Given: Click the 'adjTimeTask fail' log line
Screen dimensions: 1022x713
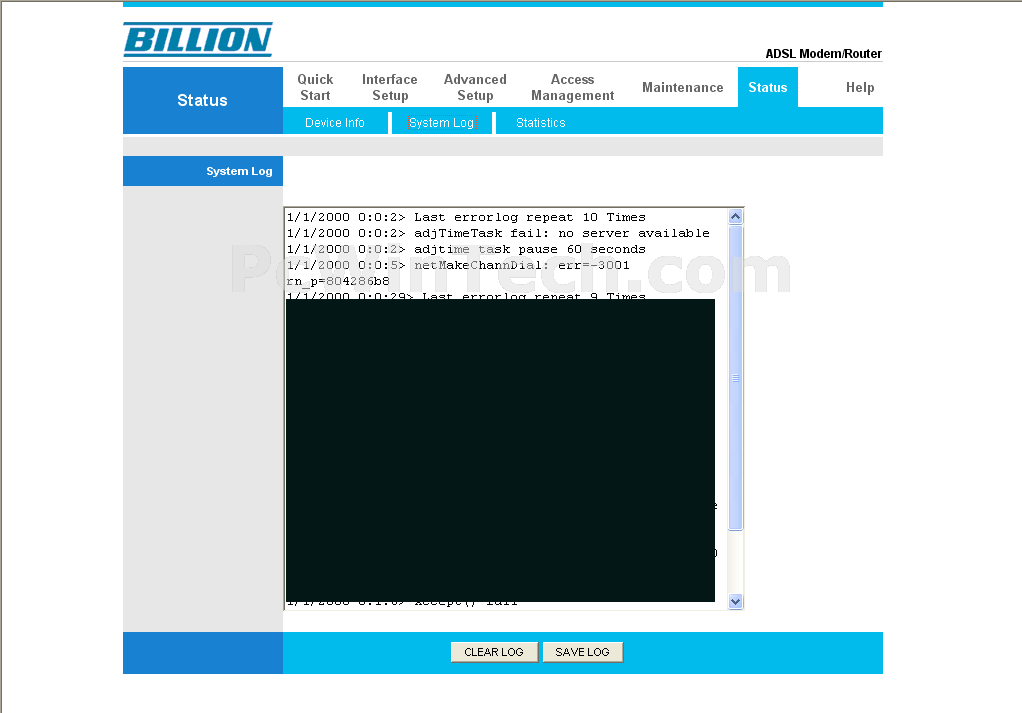Looking at the screenshot, I should click(x=498, y=233).
